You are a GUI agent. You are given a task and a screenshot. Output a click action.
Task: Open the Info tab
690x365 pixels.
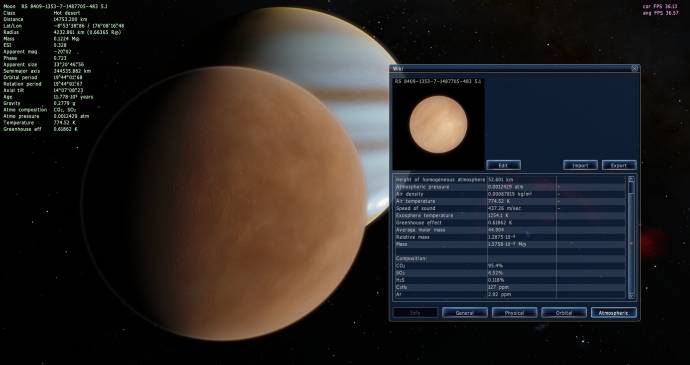click(415, 313)
